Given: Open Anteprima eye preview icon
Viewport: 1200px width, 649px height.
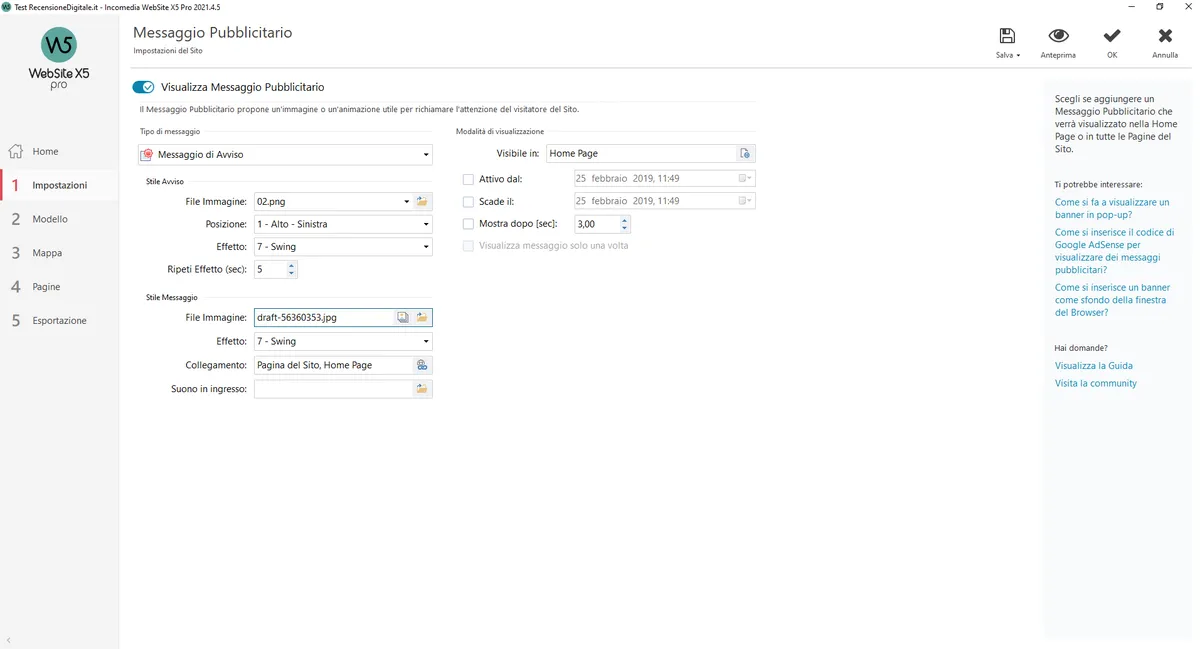Looking at the screenshot, I should [x=1058, y=36].
